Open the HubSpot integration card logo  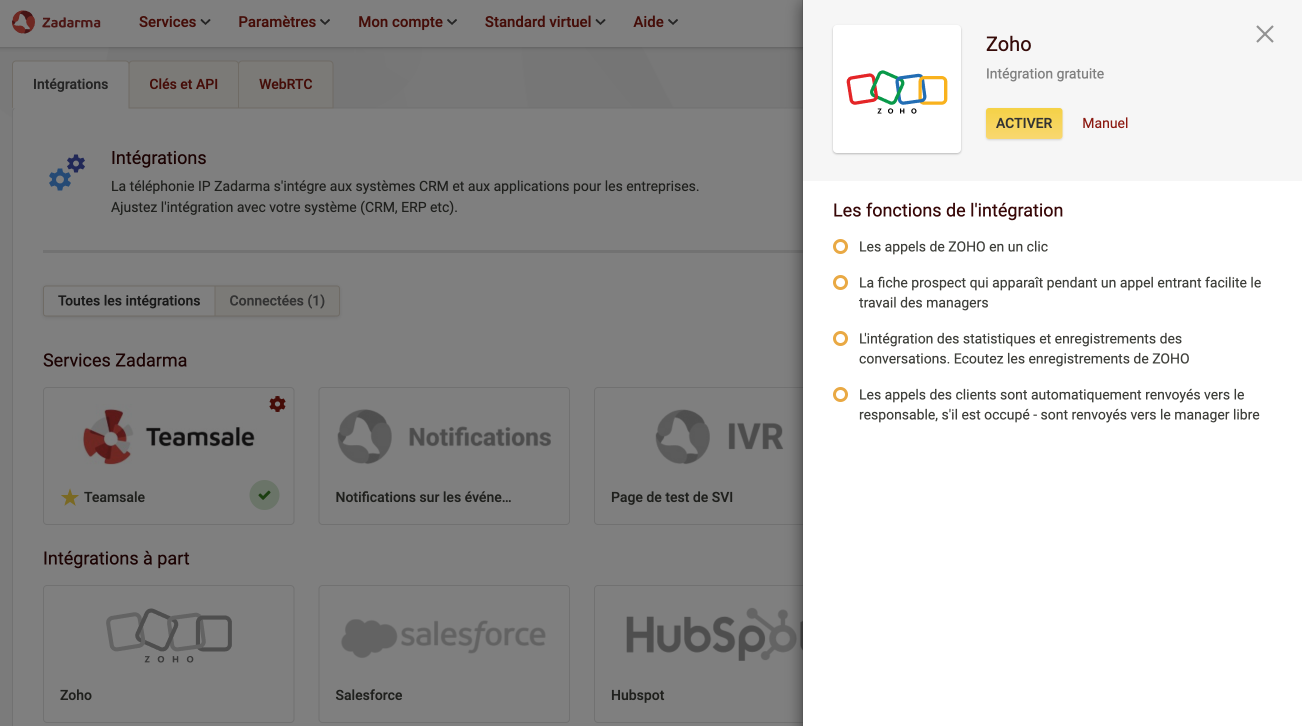tap(714, 636)
